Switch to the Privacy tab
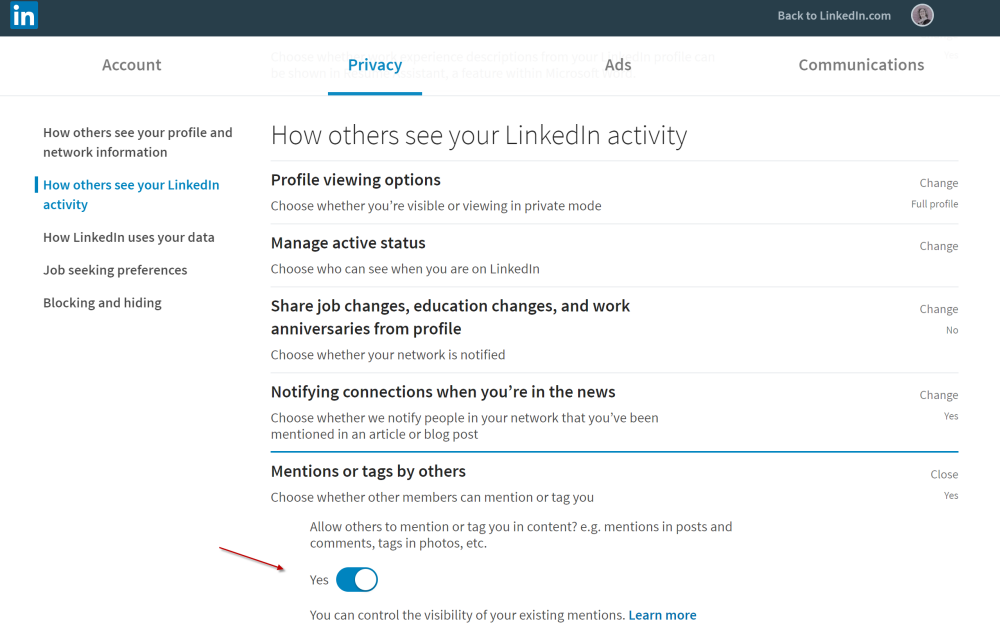This screenshot has width=1000, height=635. (375, 65)
